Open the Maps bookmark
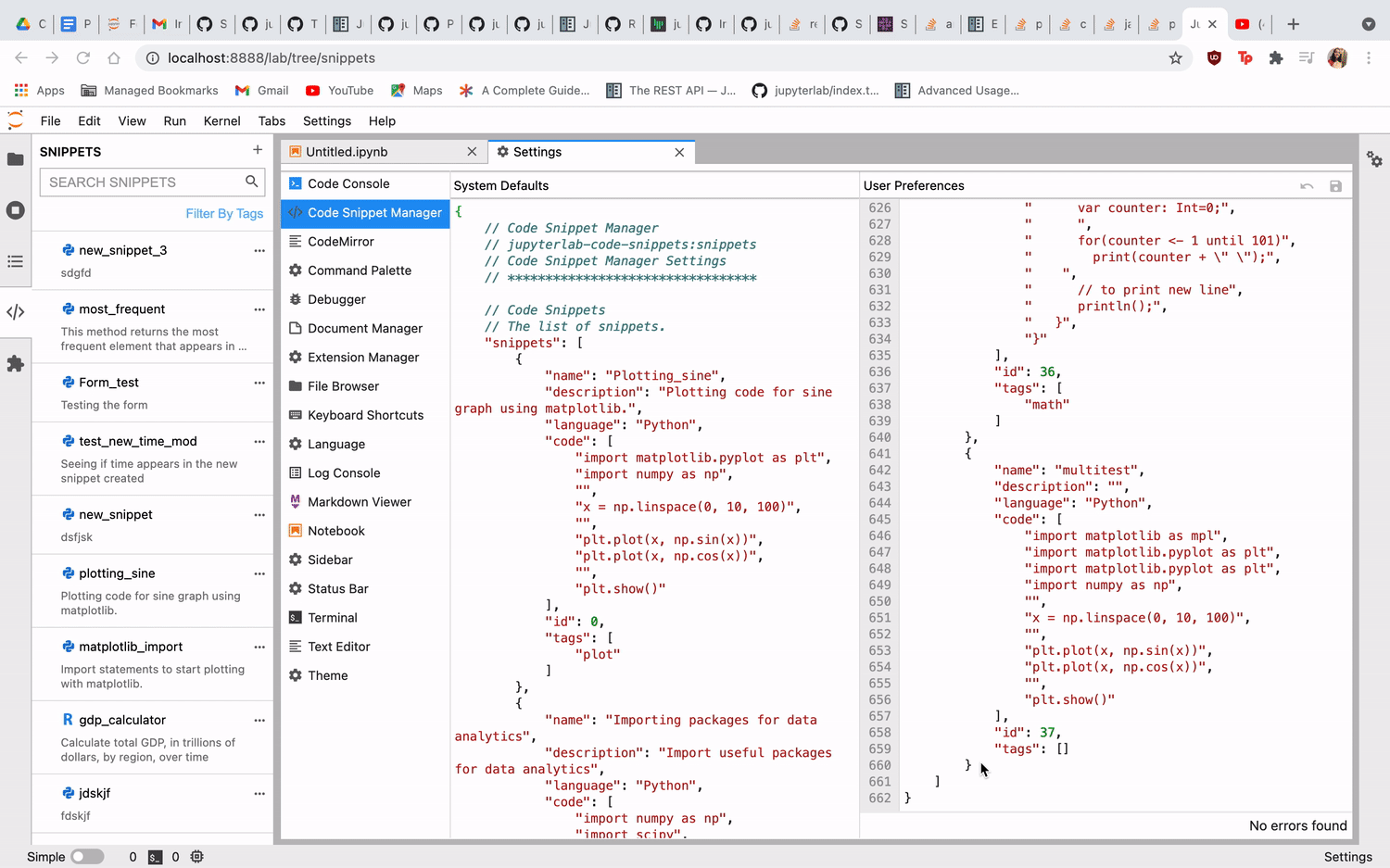The image size is (1390, 868). click(416, 90)
